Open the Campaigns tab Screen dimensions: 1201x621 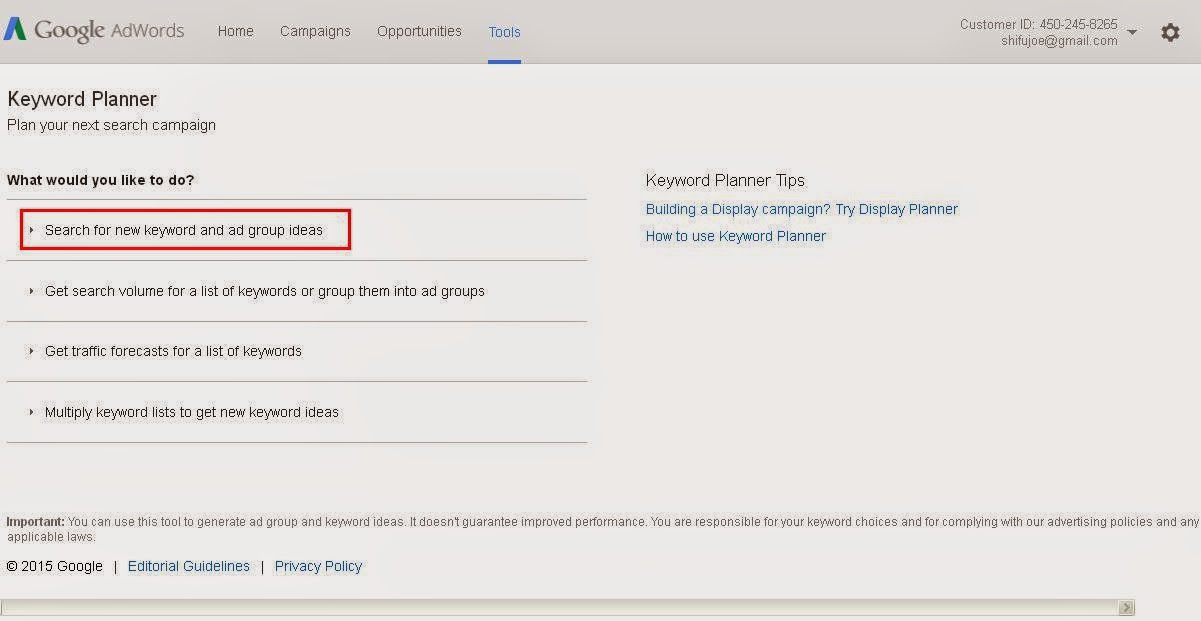(315, 31)
